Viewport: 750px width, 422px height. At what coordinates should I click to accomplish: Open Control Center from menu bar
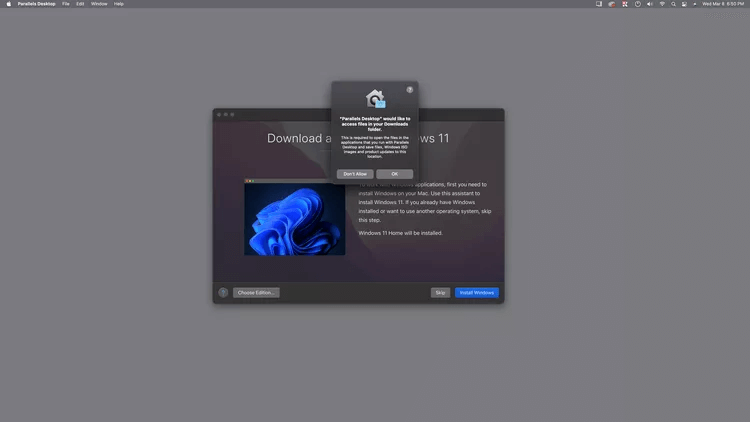click(x=684, y=4)
